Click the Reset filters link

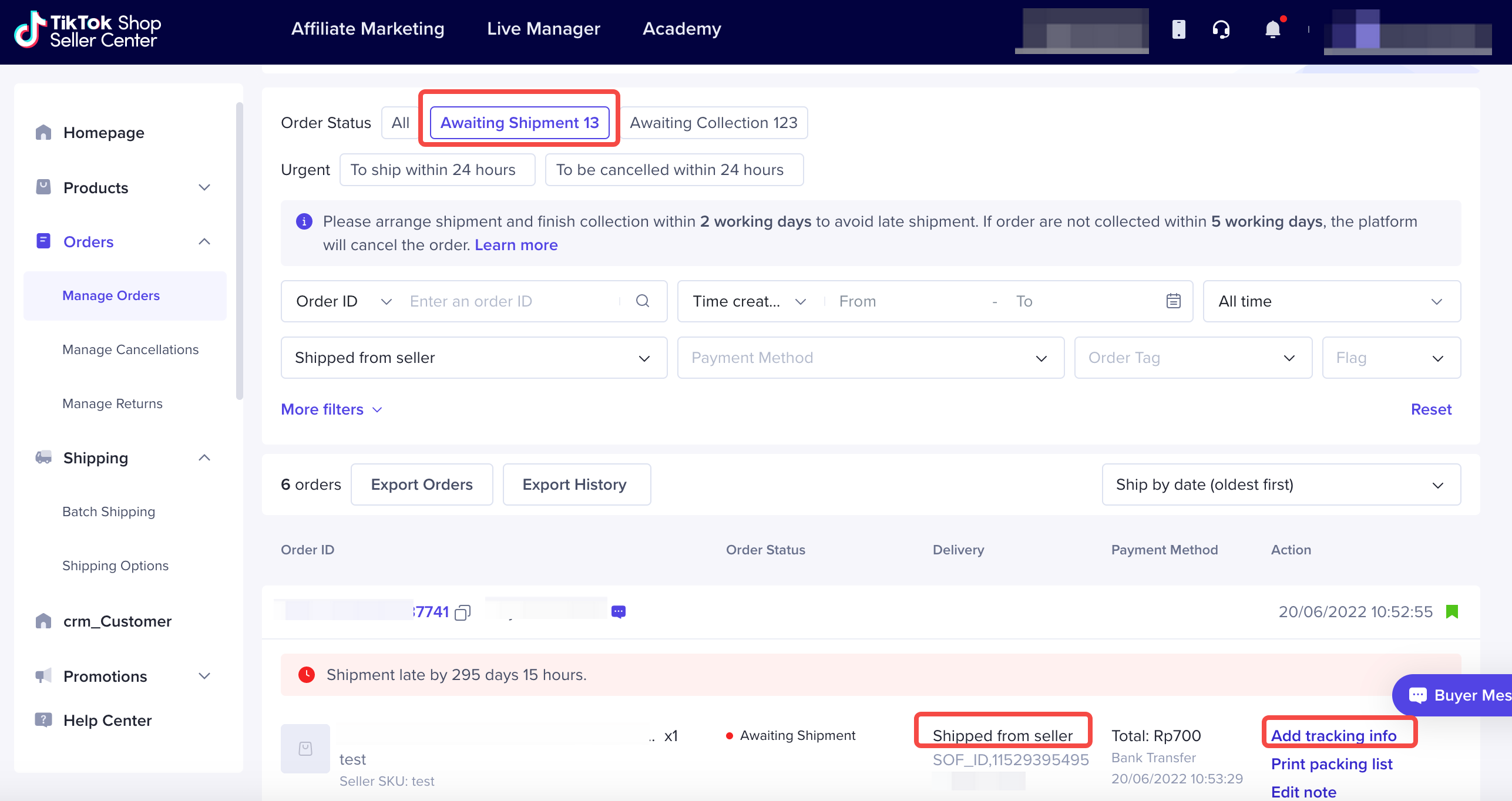coord(1431,409)
